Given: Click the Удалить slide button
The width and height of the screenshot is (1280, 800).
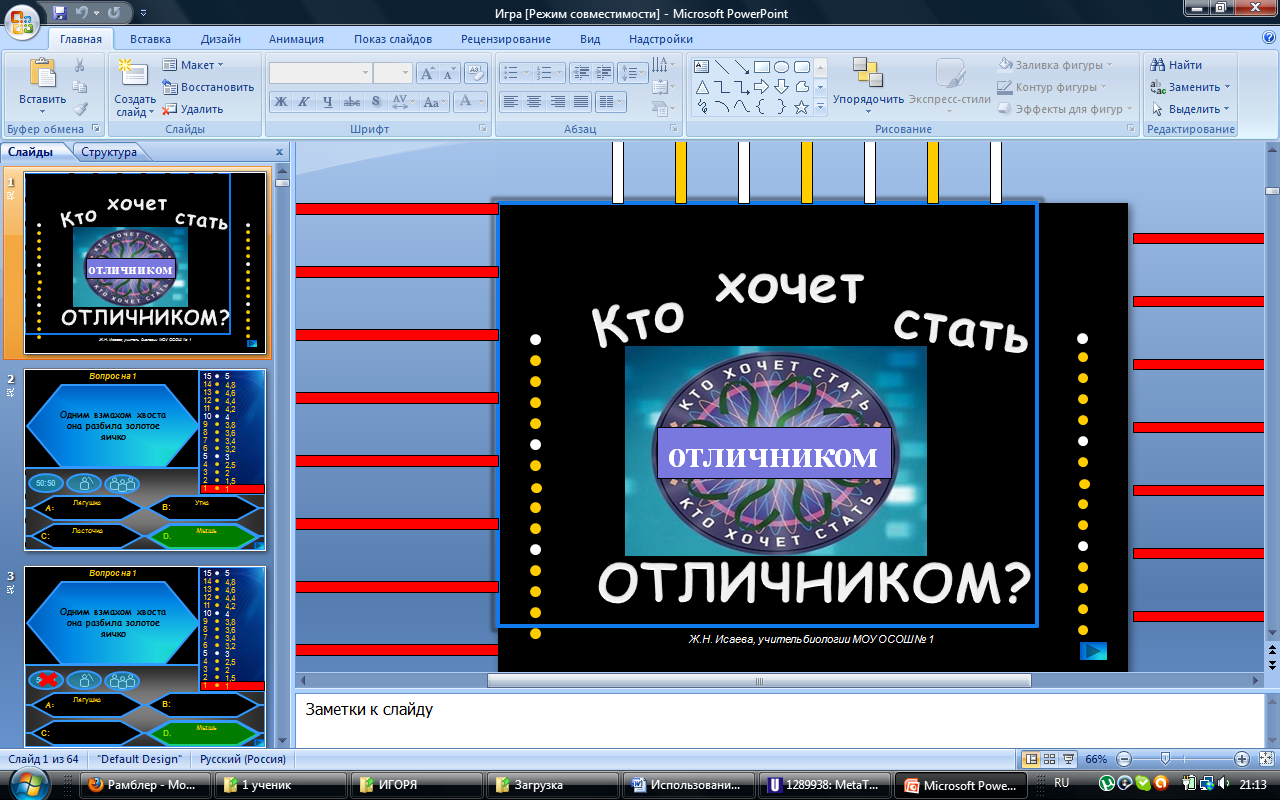Looking at the screenshot, I should [x=193, y=109].
